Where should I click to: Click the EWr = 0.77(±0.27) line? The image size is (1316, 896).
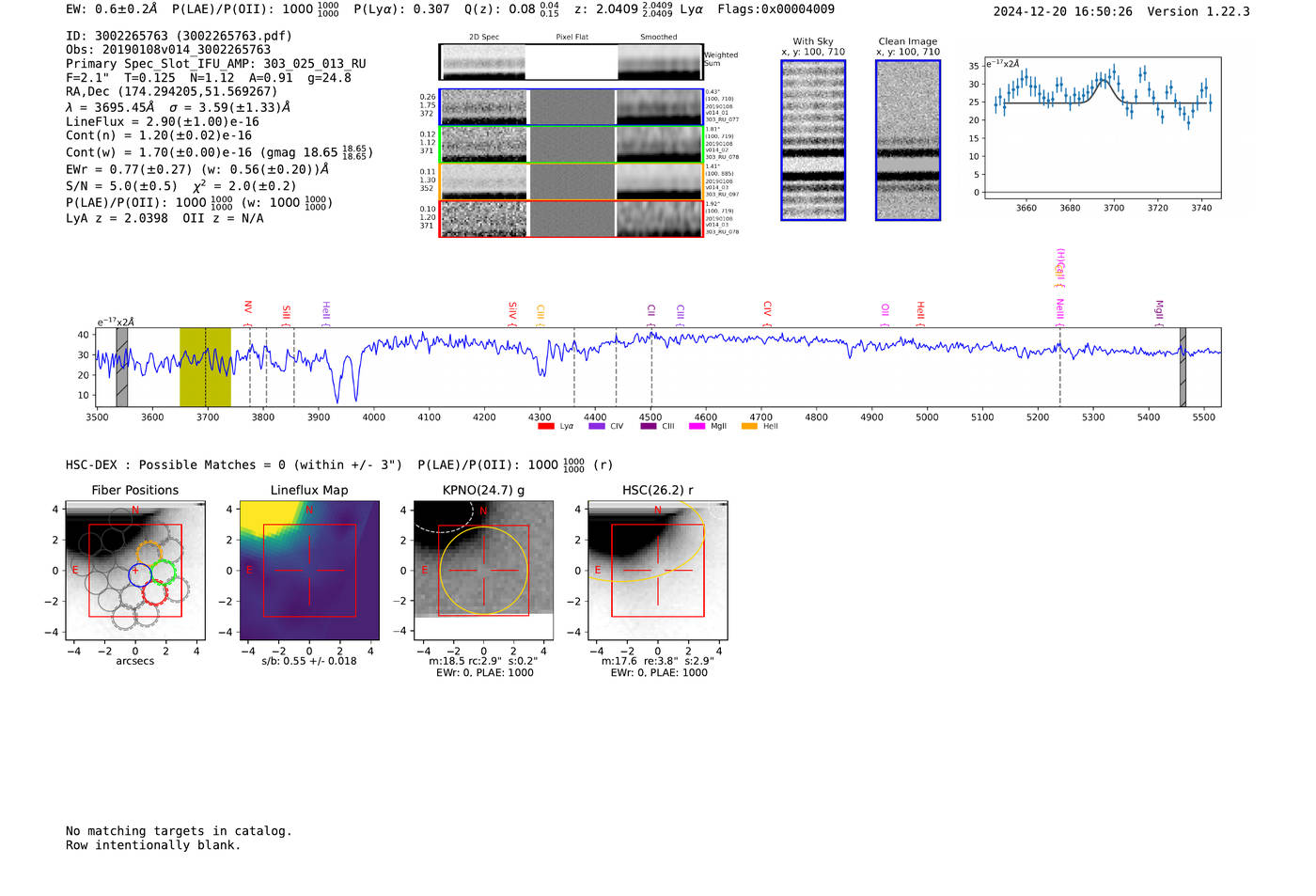pos(197,169)
